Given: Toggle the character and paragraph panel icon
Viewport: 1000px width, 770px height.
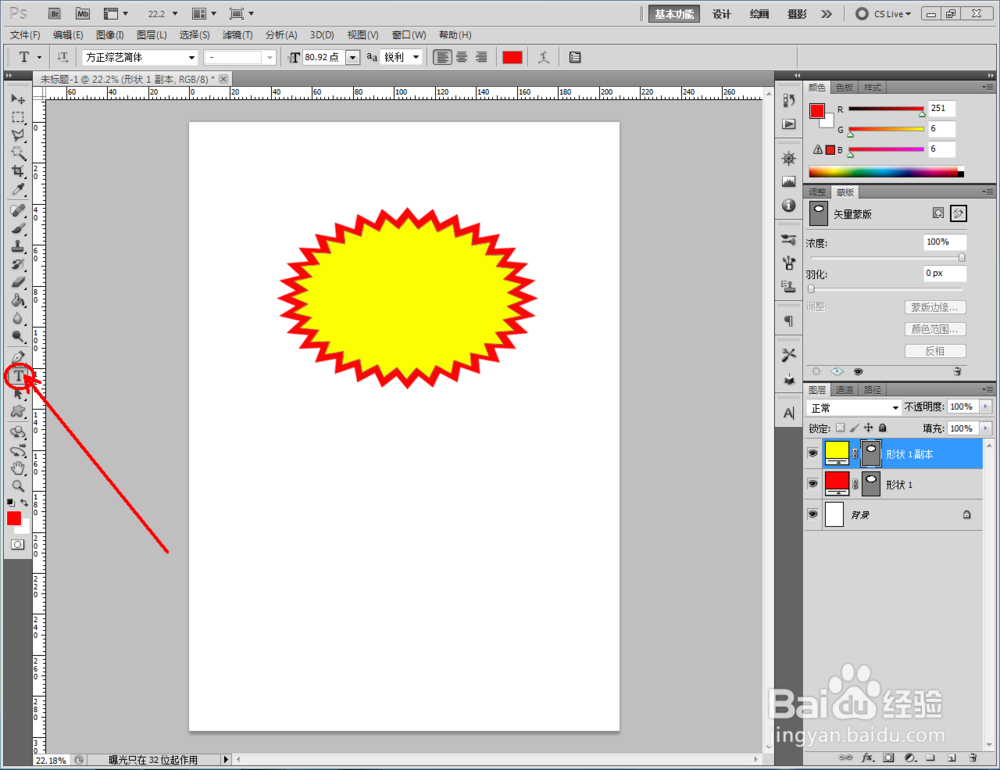Looking at the screenshot, I should (575, 57).
